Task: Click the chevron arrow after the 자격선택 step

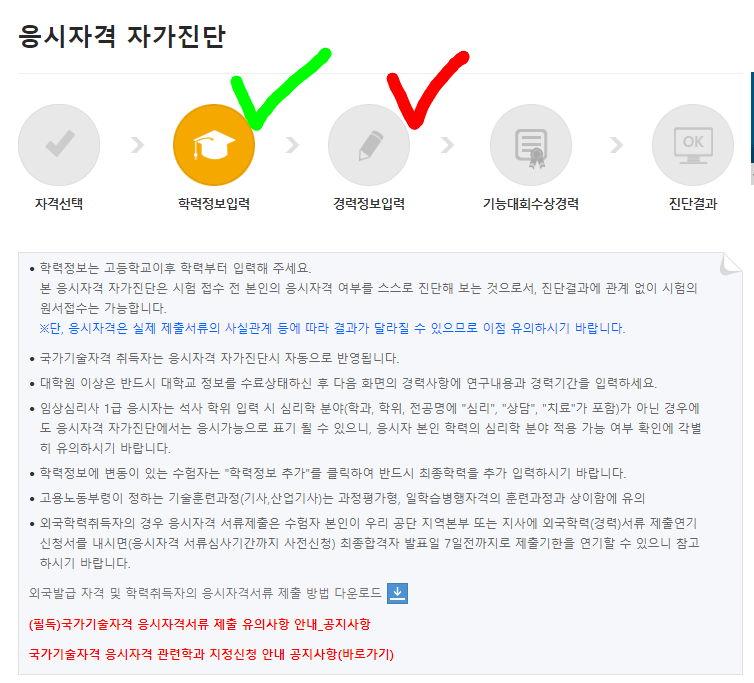Action: 137,145
